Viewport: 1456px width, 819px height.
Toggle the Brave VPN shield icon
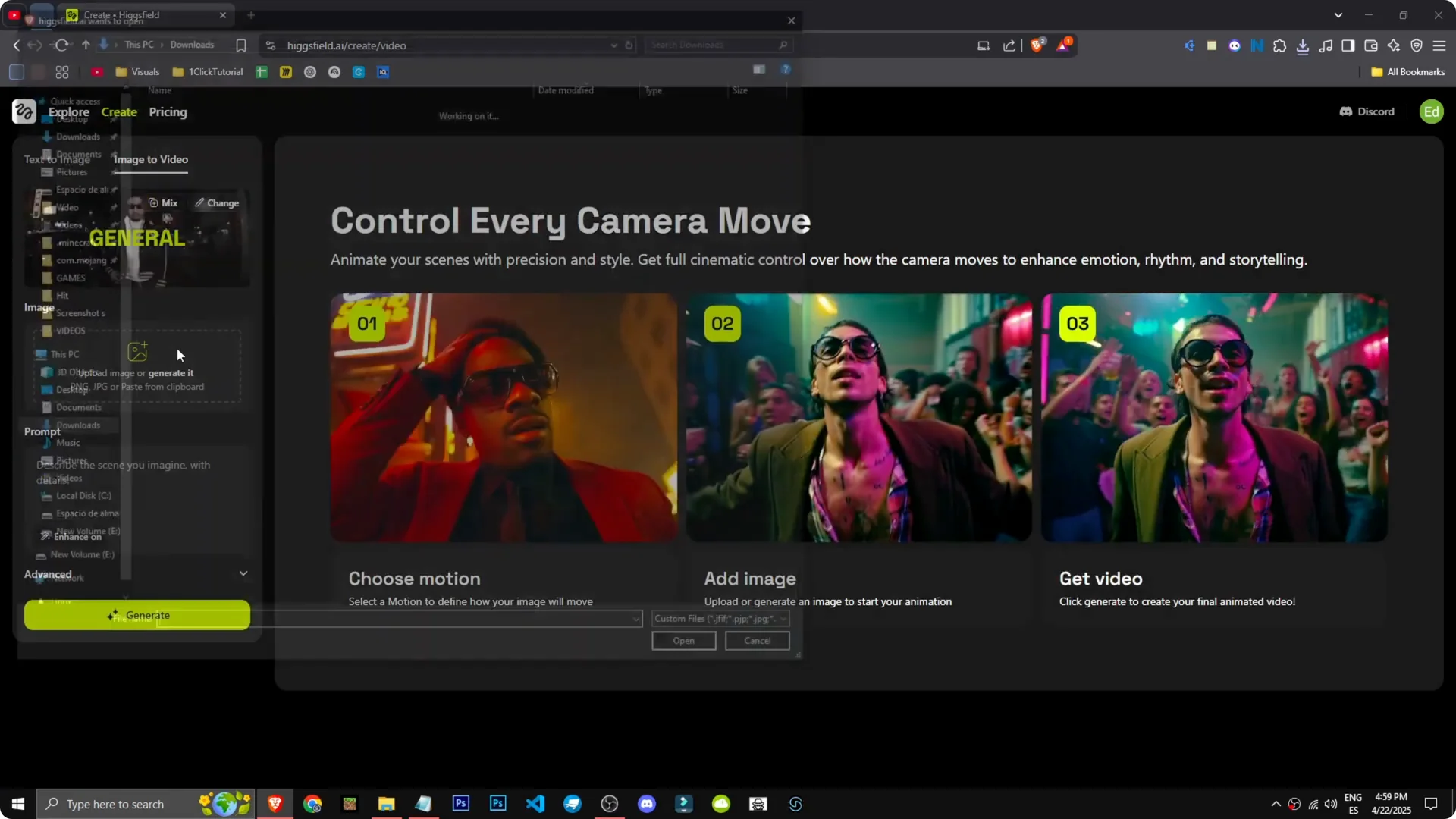1417,45
